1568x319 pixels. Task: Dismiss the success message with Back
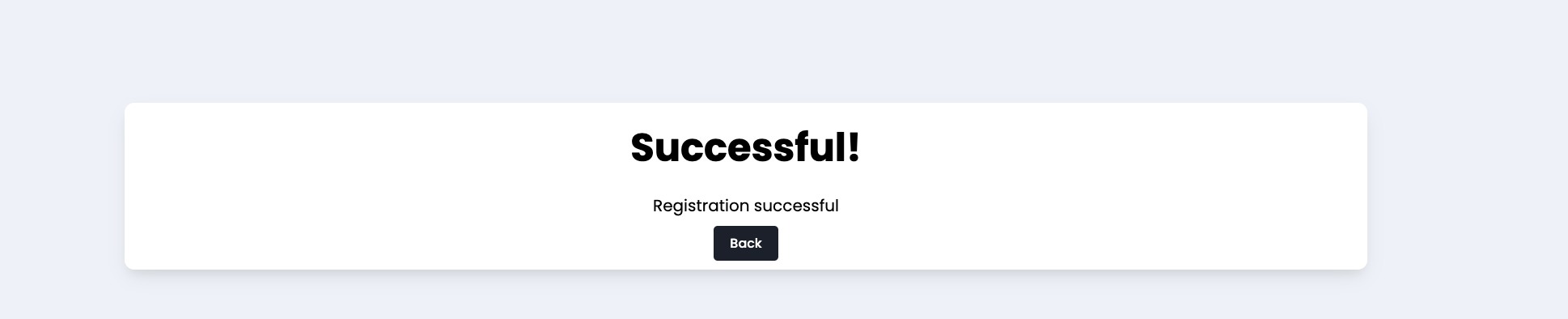pyautogui.click(x=745, y=243)
